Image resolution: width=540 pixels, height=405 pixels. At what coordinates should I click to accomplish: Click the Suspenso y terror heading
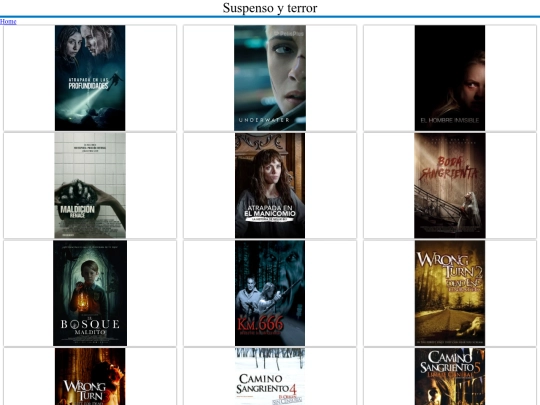tap(270, 8)
